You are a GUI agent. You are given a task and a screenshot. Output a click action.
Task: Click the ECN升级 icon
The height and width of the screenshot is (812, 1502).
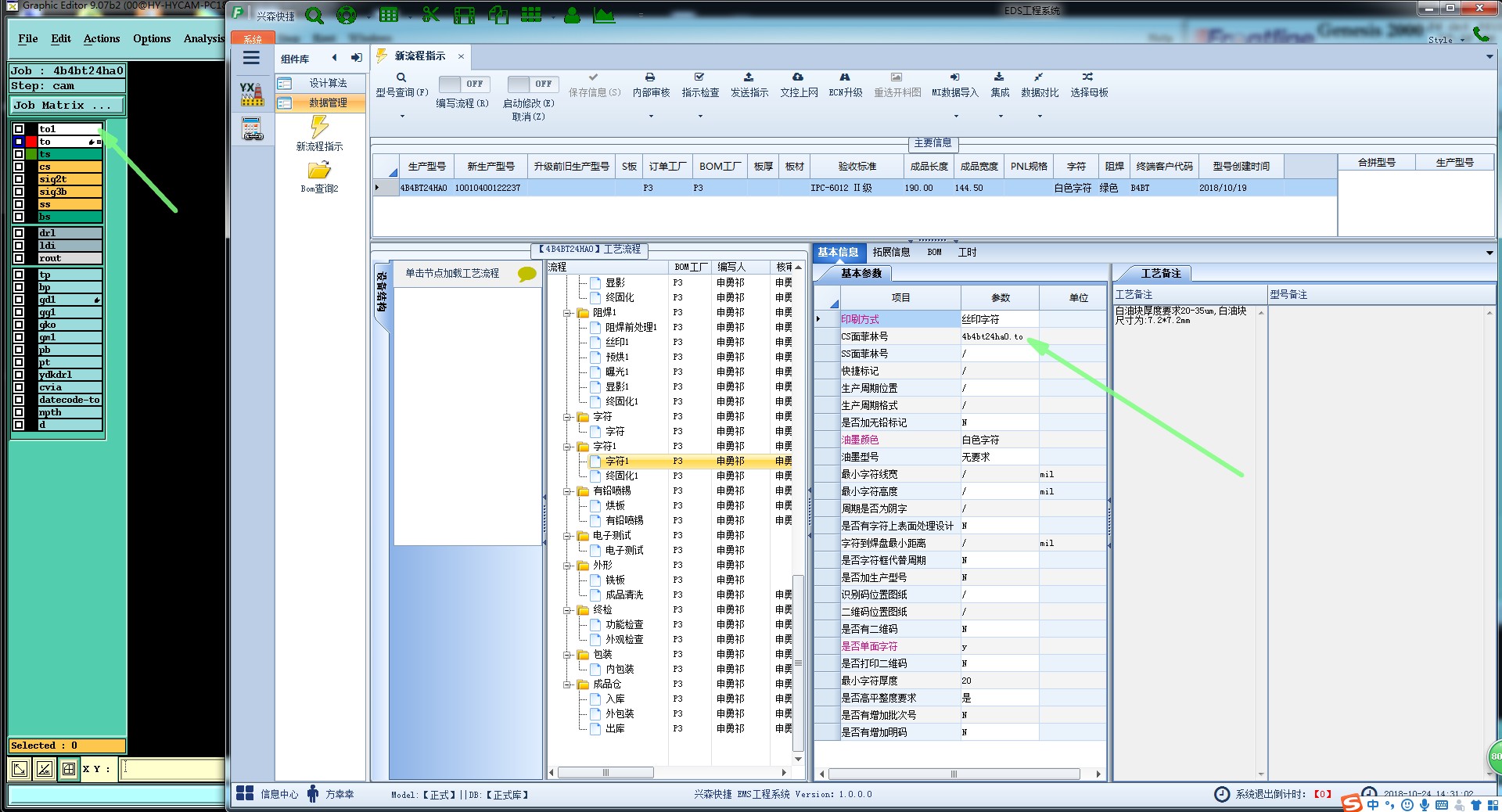(845, 77)
